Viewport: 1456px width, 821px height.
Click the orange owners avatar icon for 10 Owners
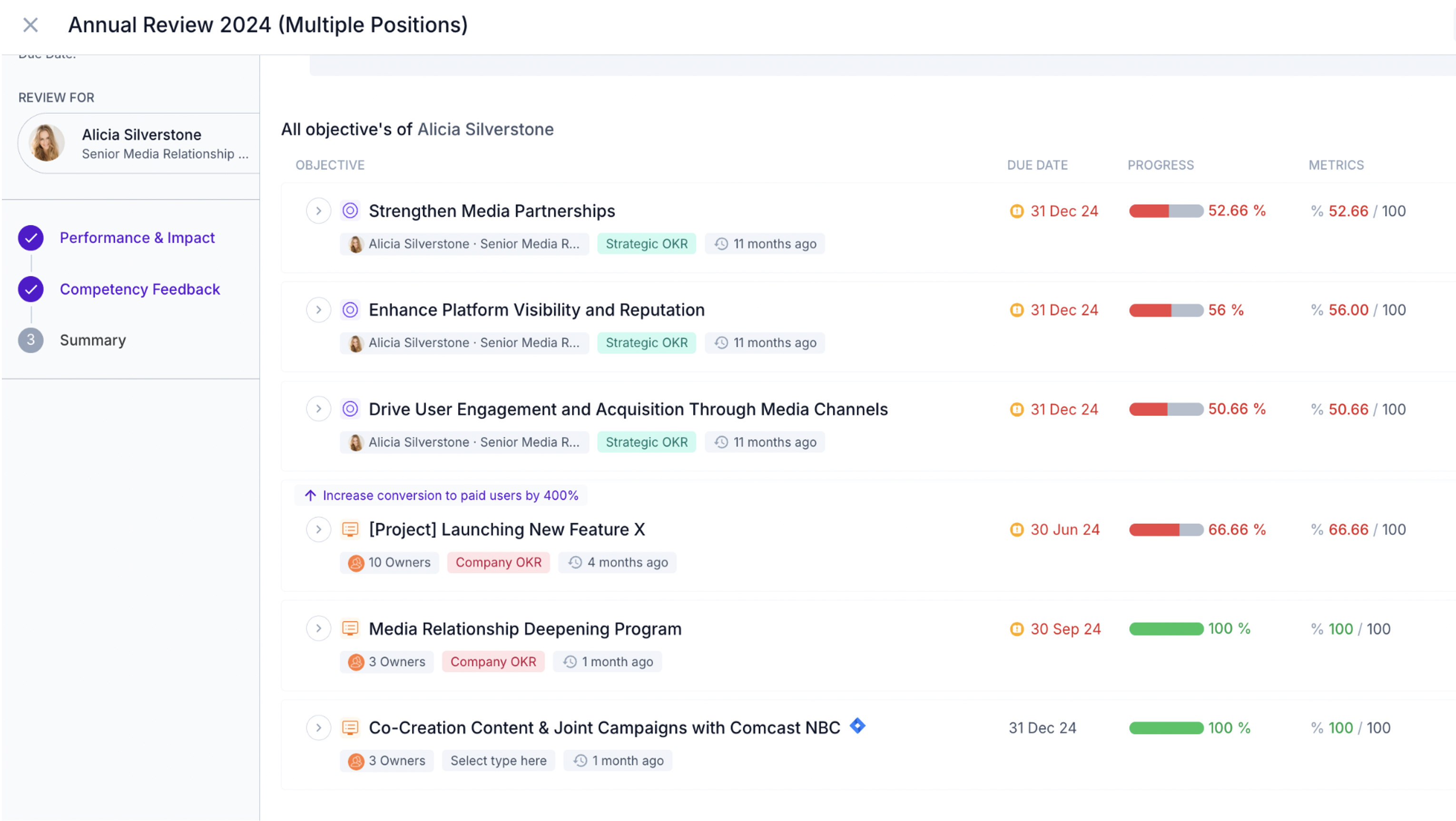pyautogui.click(x=355, y=563)
